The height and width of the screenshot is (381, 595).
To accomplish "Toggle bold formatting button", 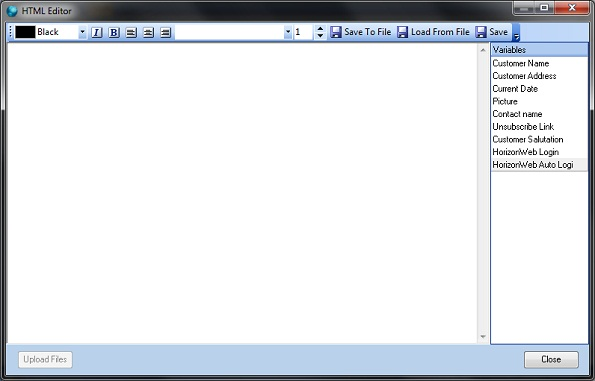I will (113, 32).
